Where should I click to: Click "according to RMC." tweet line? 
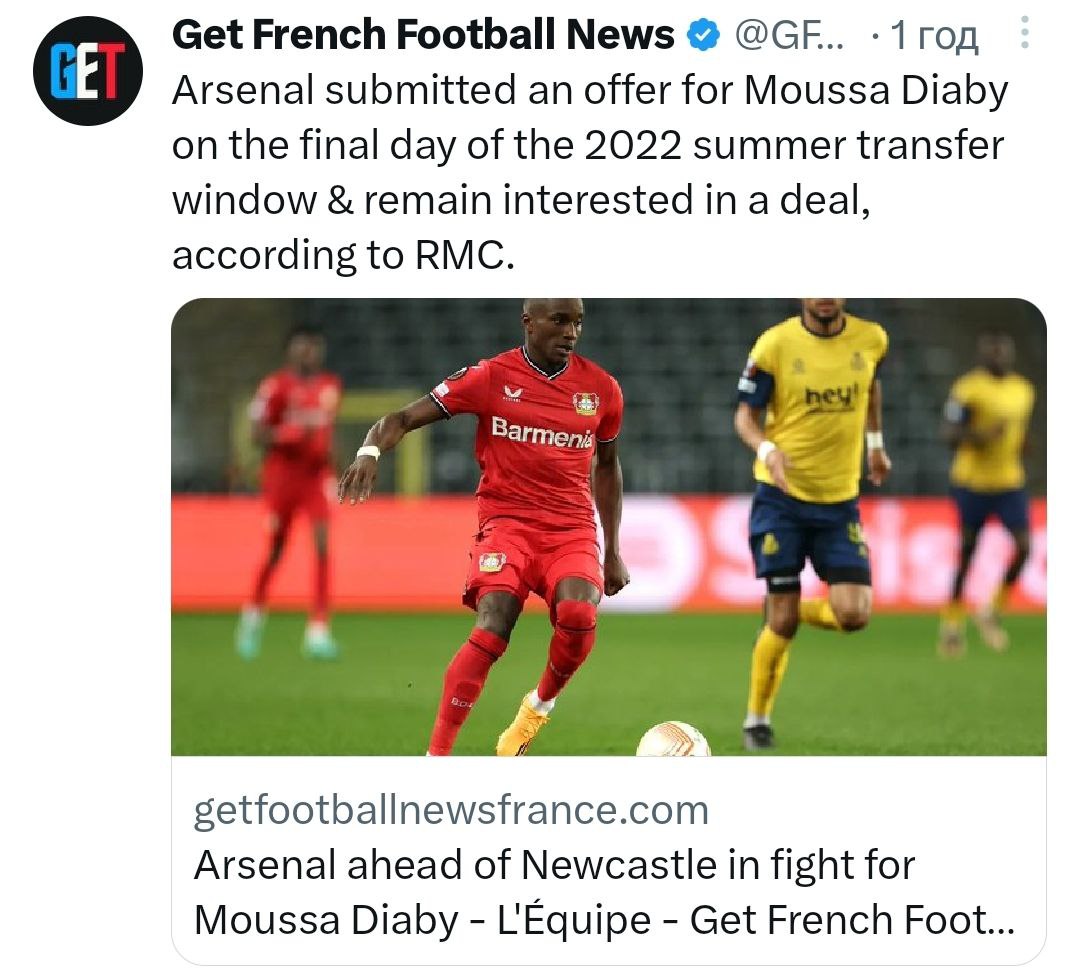(344, 255)
